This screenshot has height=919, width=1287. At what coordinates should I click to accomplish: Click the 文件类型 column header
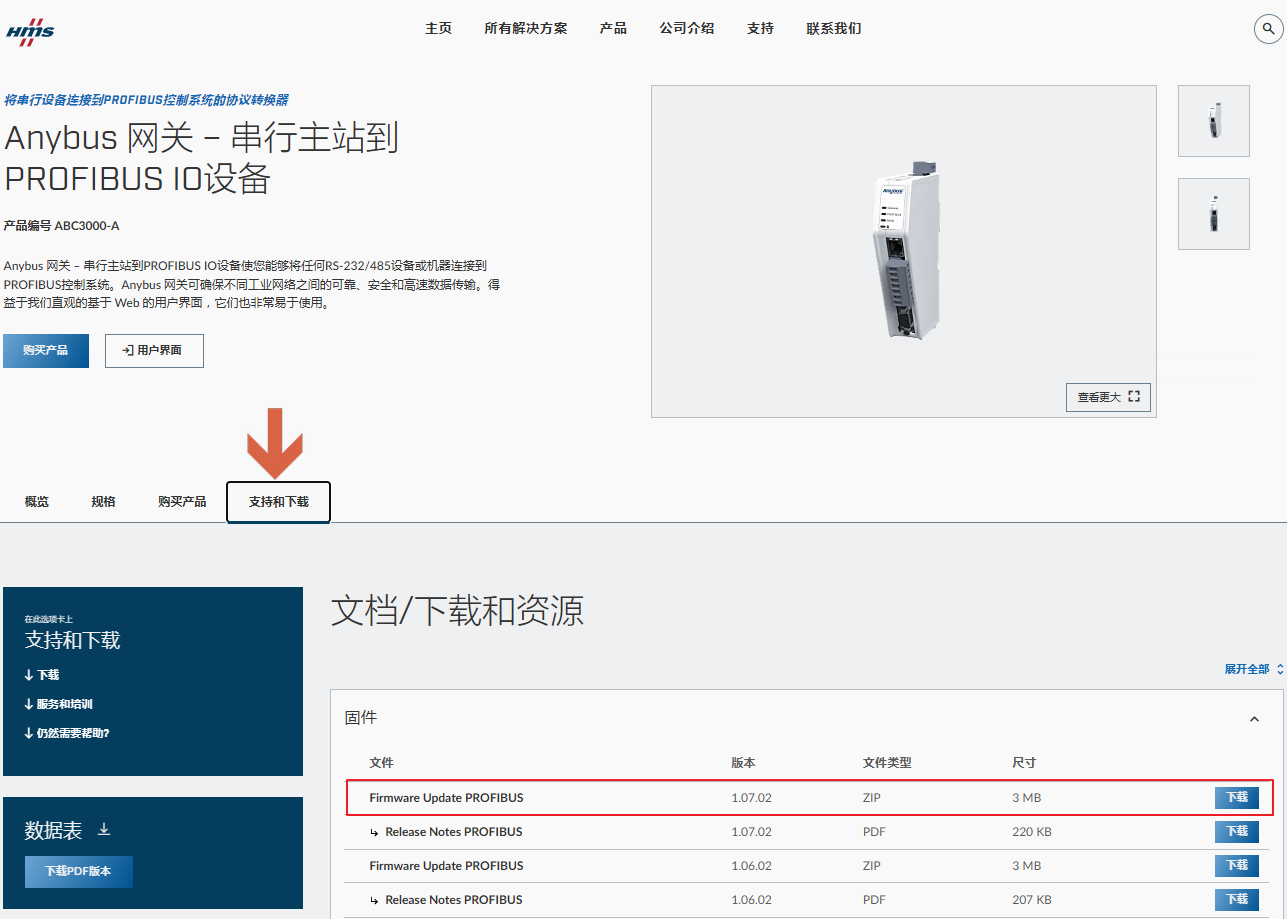click(887, 763)
